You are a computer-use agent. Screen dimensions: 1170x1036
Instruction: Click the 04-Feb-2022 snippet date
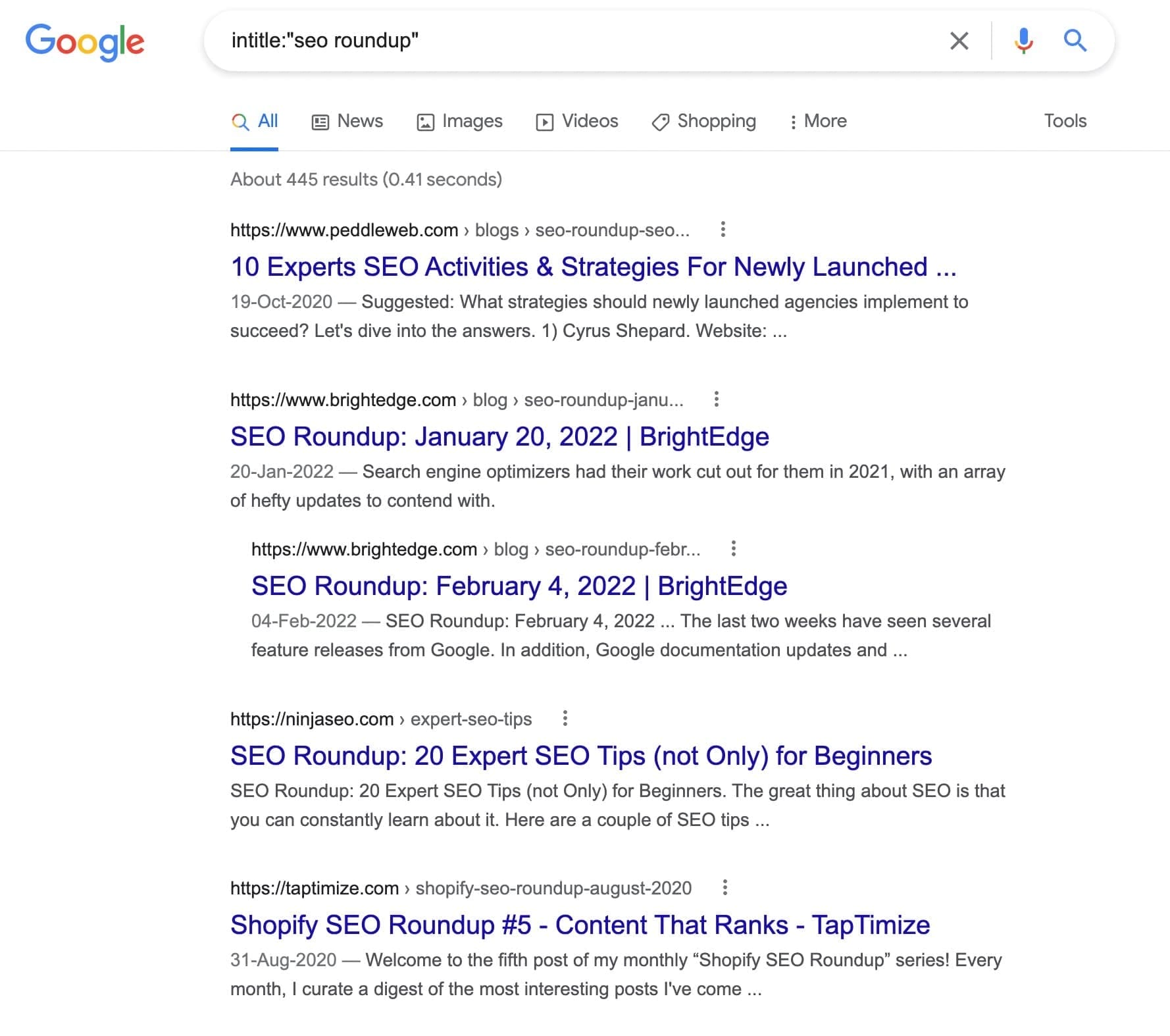click(303, 621)
